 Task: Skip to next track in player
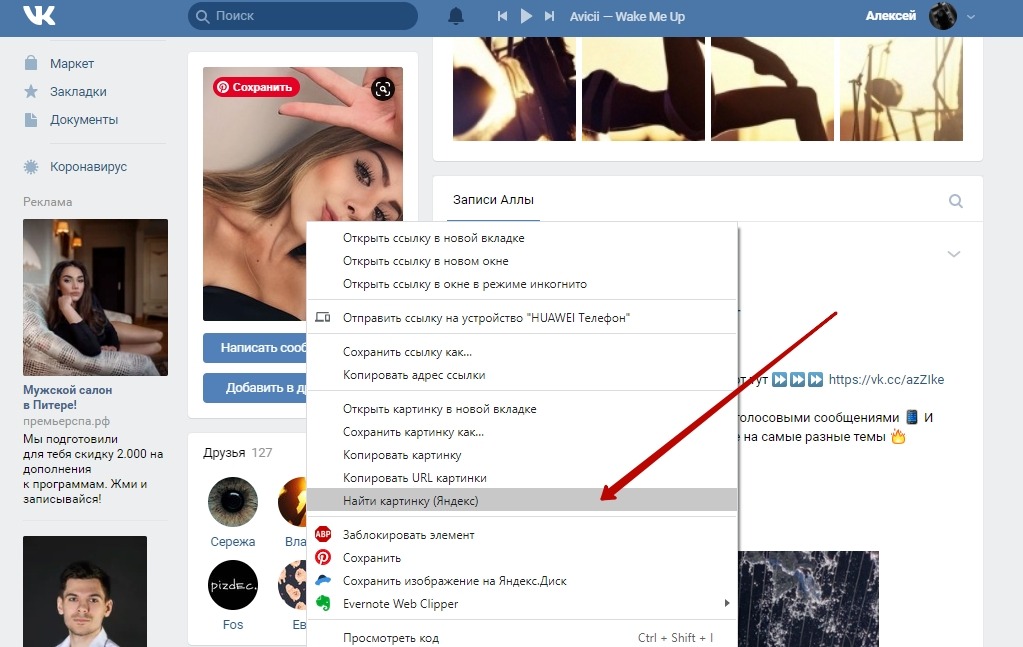coord(549,16)
